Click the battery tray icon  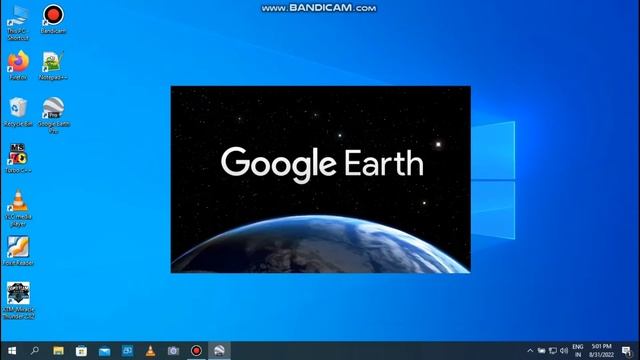click(x=541, y=351)
